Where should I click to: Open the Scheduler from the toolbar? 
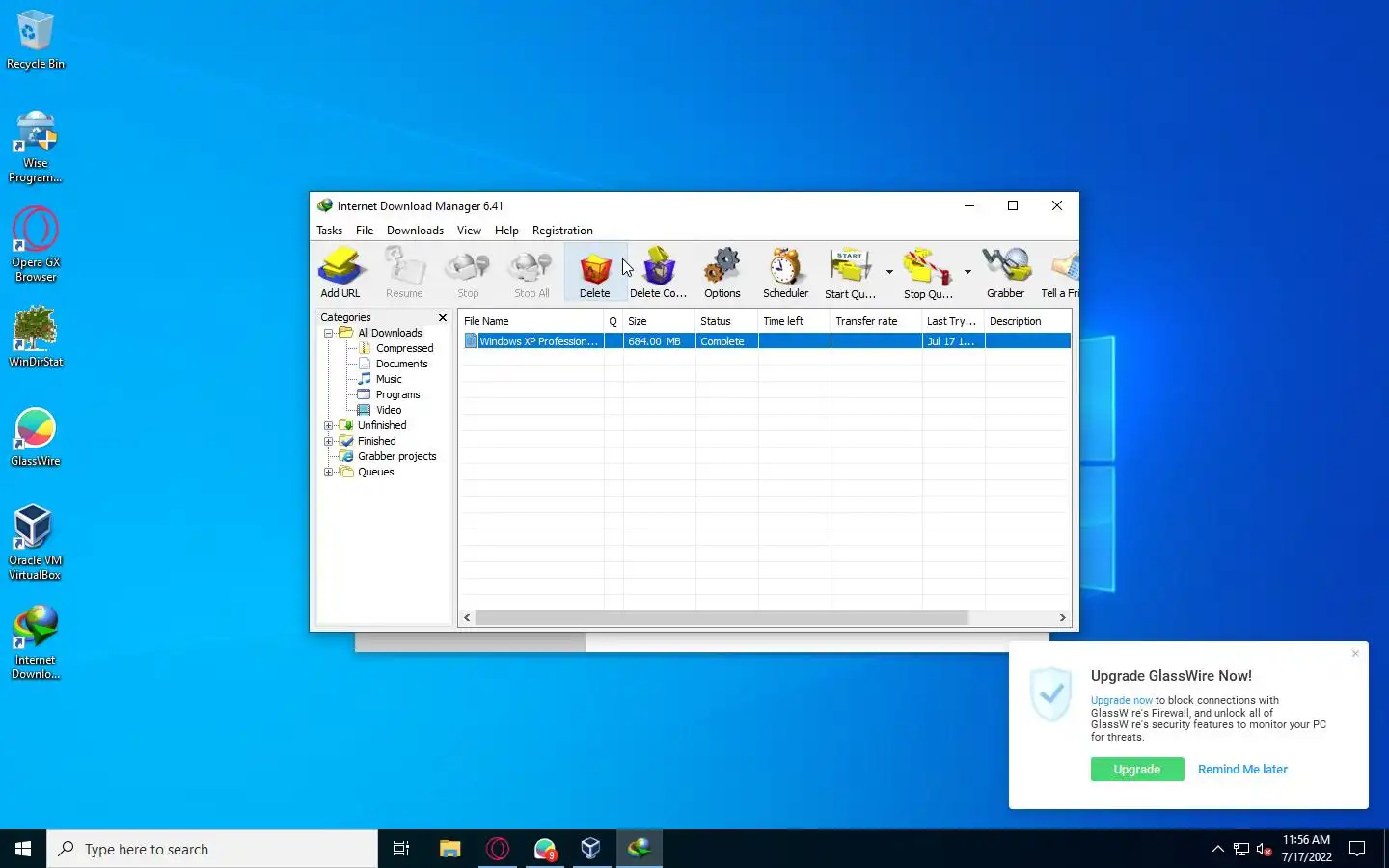coord(786,272)
